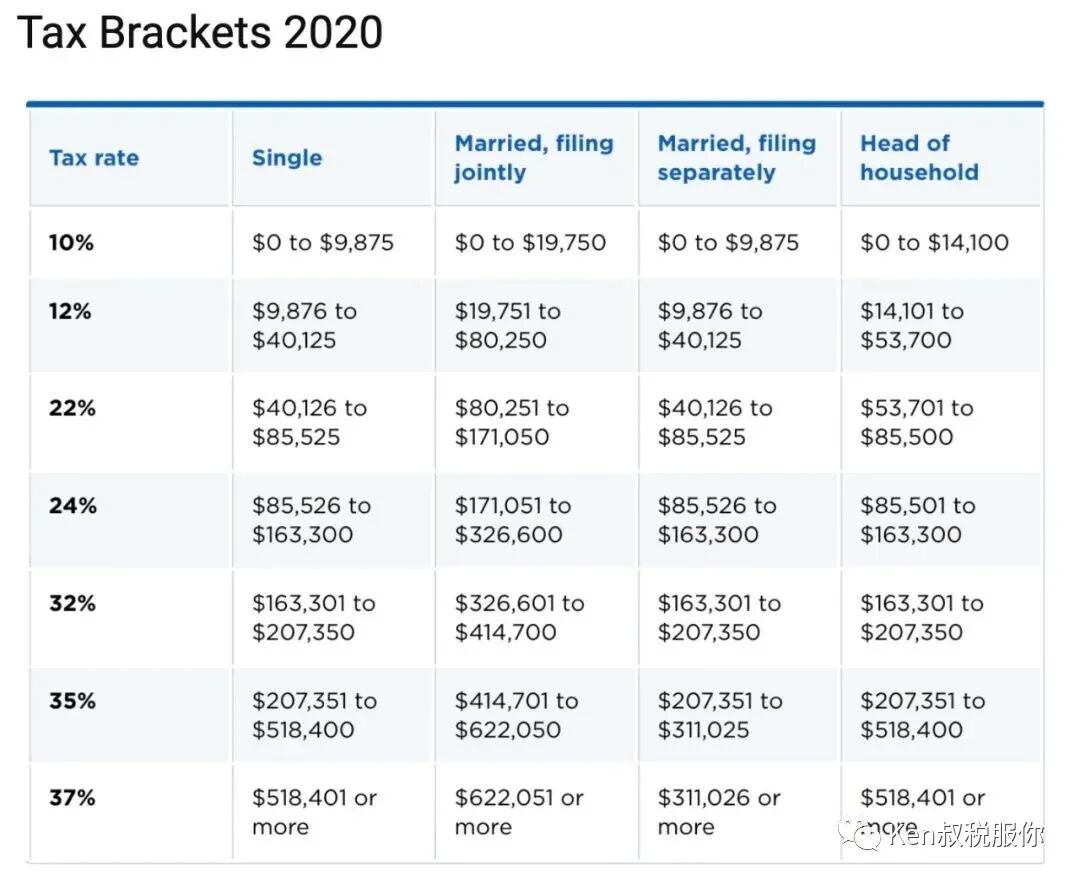Select the "Single" column header
The width and height of the screenshot is (1080, 883).
pos(287,158)
